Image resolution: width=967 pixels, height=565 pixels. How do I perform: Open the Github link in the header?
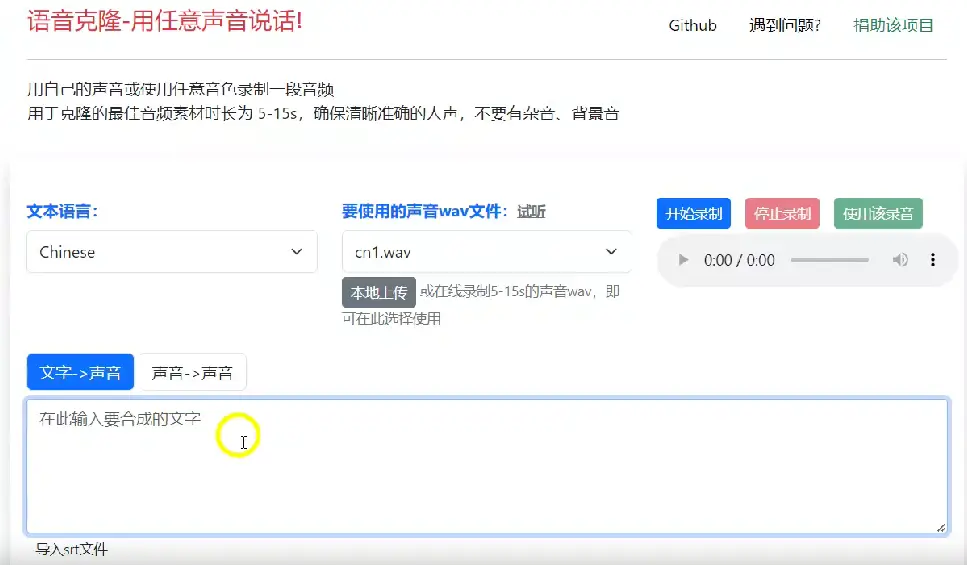[x=692, y=26]
